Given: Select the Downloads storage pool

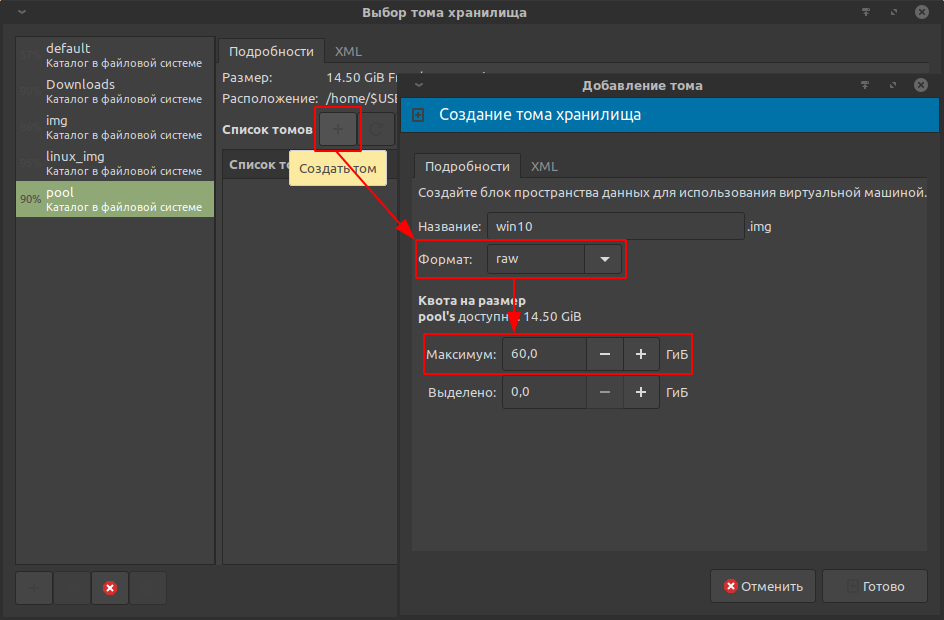Looking at the screenshot, I should pyautogui.click(x=115, y=91).
